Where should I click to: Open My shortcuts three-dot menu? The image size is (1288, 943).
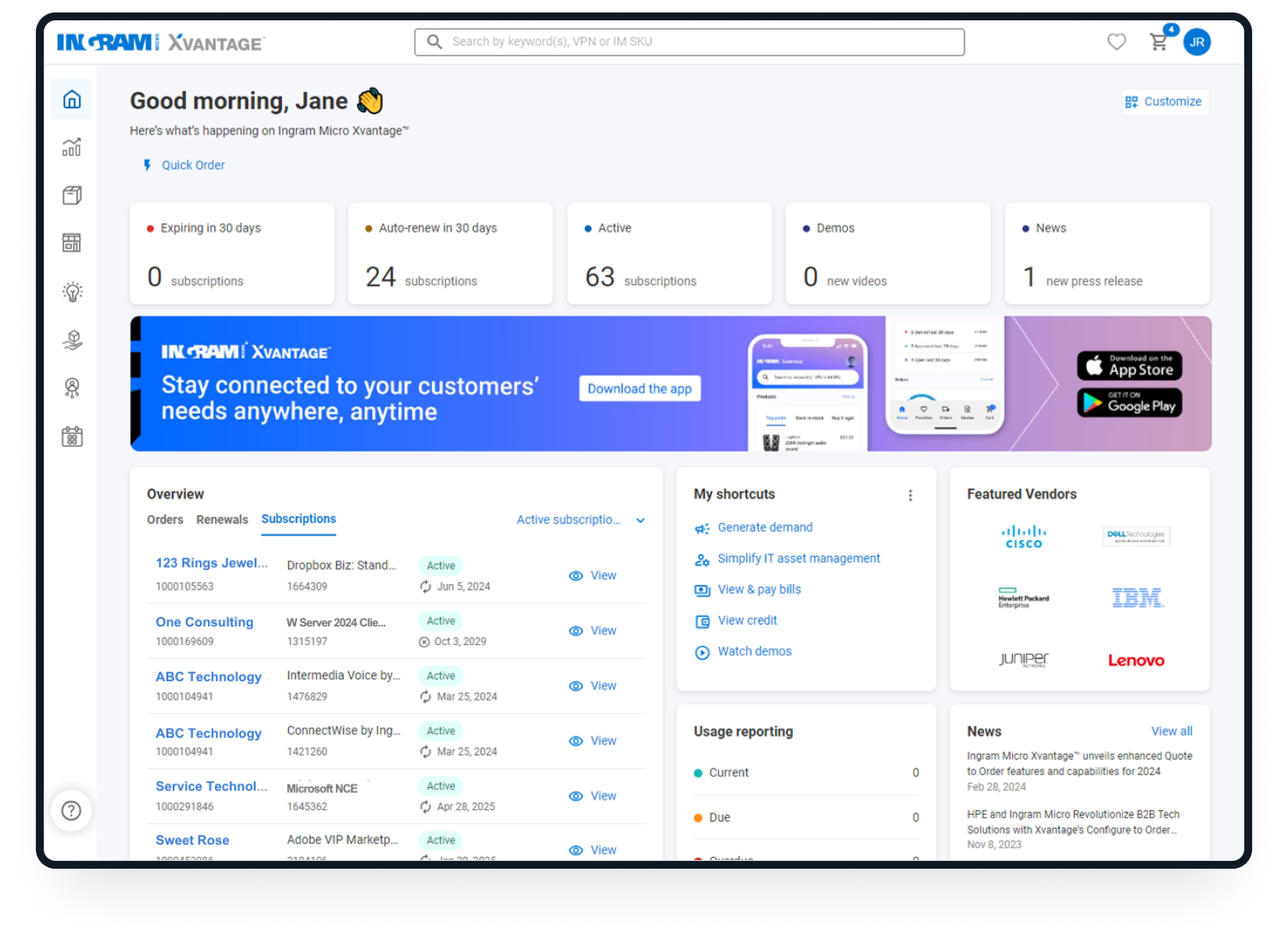point(910,495)
